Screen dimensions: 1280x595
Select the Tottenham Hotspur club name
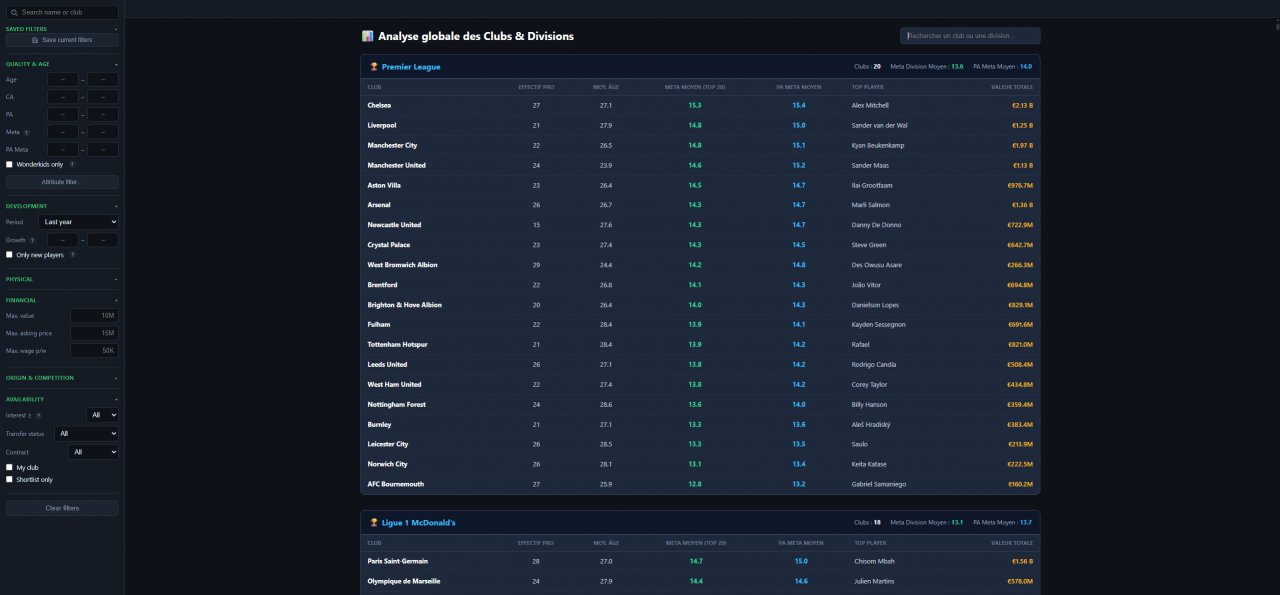coord(397,344)
